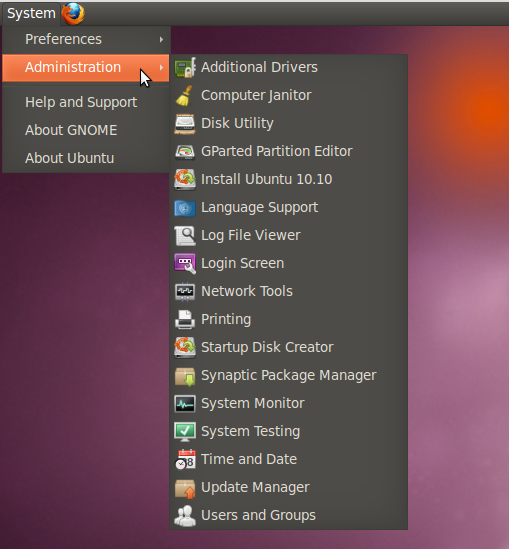Launch Firefox from the top panel icon
The image size is (509, 549).
click(73, 14)
